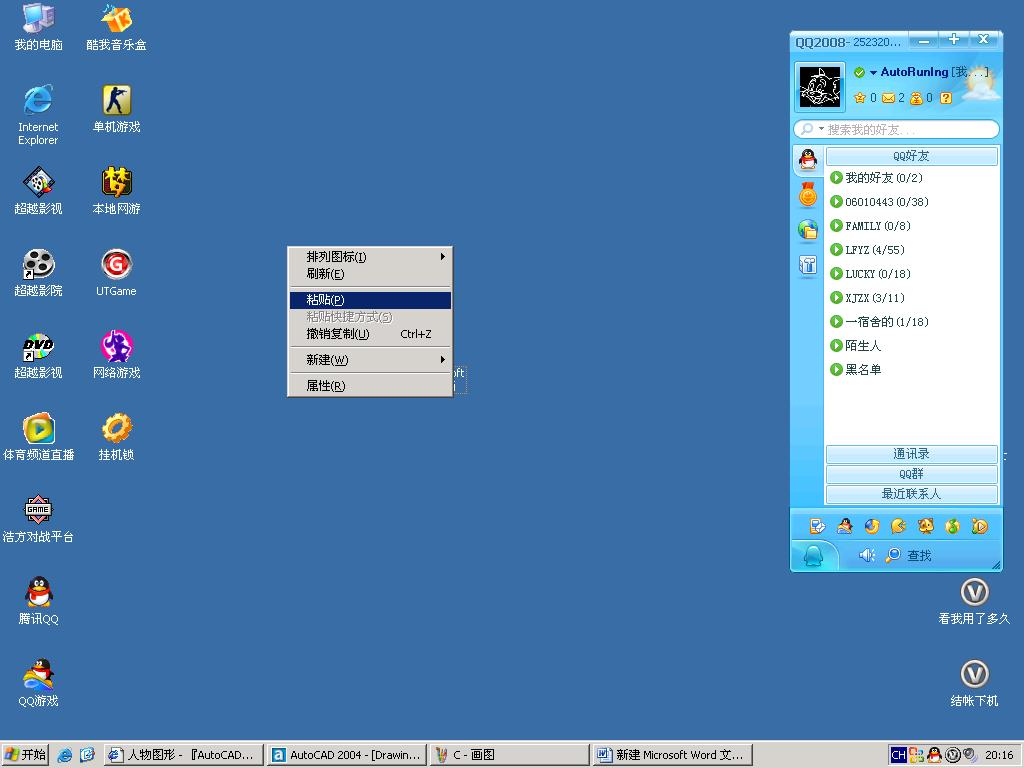The image size is (1024, 768).
Task: Choose 粘贴(P) from context menu
Action: click(x=370, y=300)
